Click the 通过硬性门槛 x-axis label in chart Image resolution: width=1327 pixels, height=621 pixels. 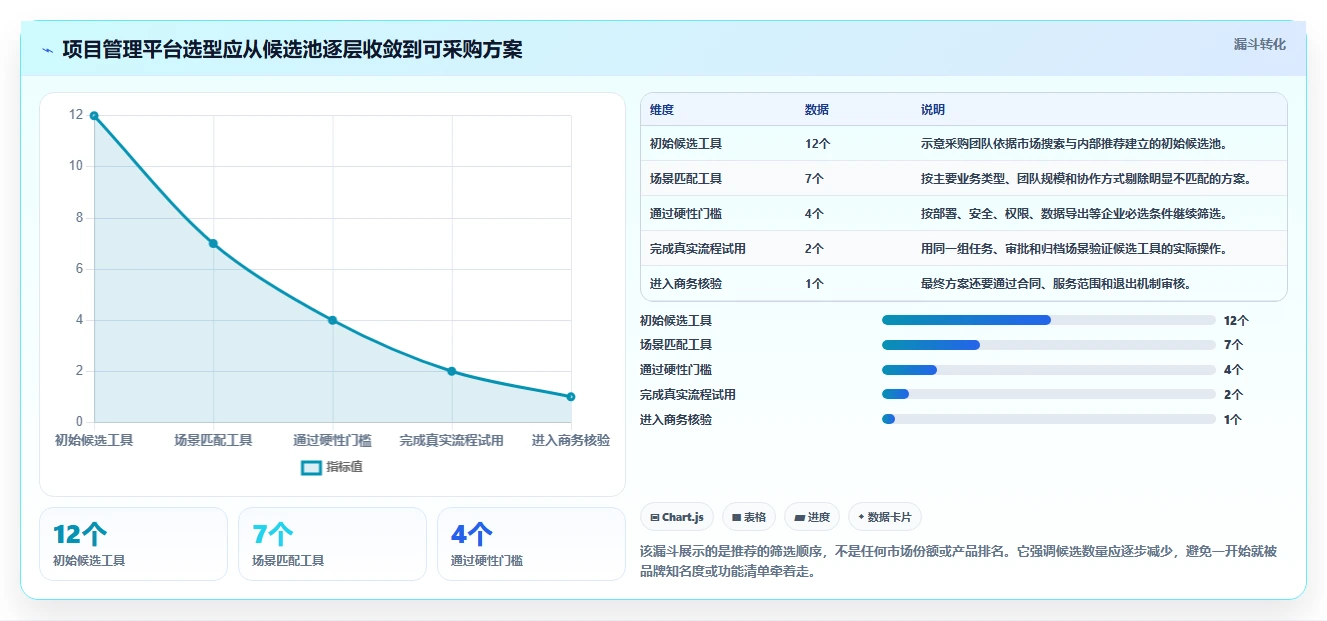point(333,440)
